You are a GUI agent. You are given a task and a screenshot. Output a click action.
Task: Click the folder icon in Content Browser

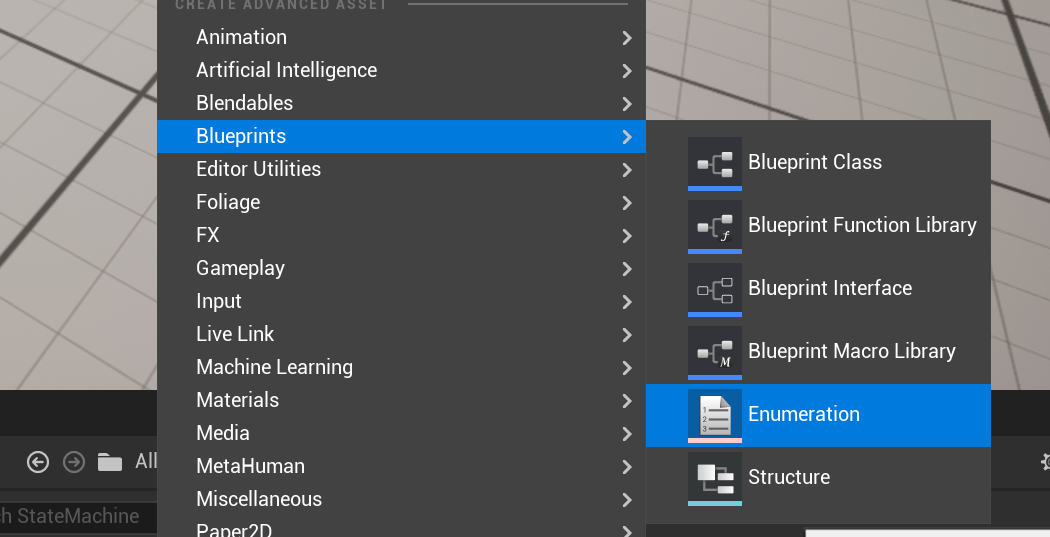pyautogui.click(x=109, y=462)
